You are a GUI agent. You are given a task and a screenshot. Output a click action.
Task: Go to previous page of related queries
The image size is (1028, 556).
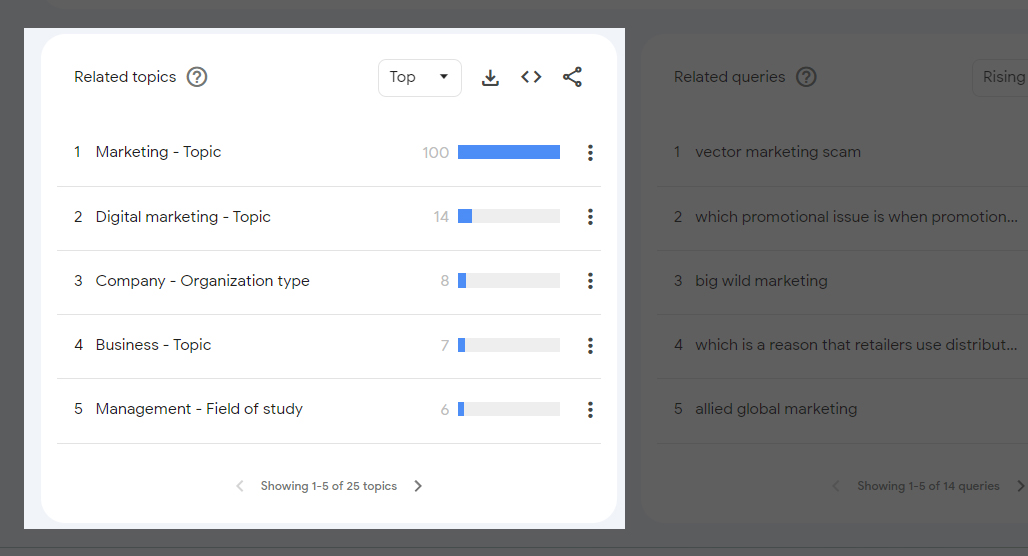pos(836,486)
